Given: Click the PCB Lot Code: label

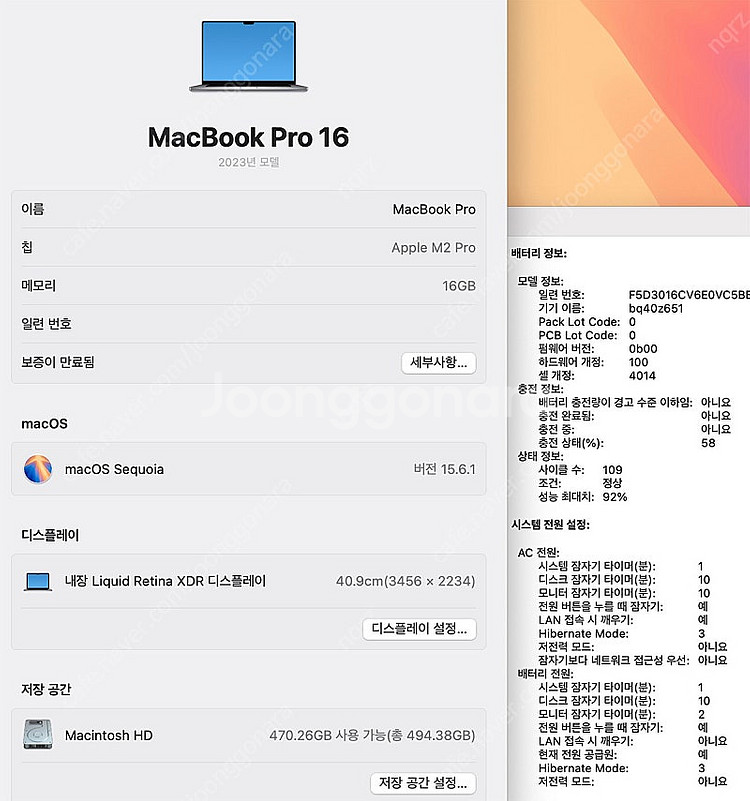Looking at the screenshot, I should click(578, 335).
